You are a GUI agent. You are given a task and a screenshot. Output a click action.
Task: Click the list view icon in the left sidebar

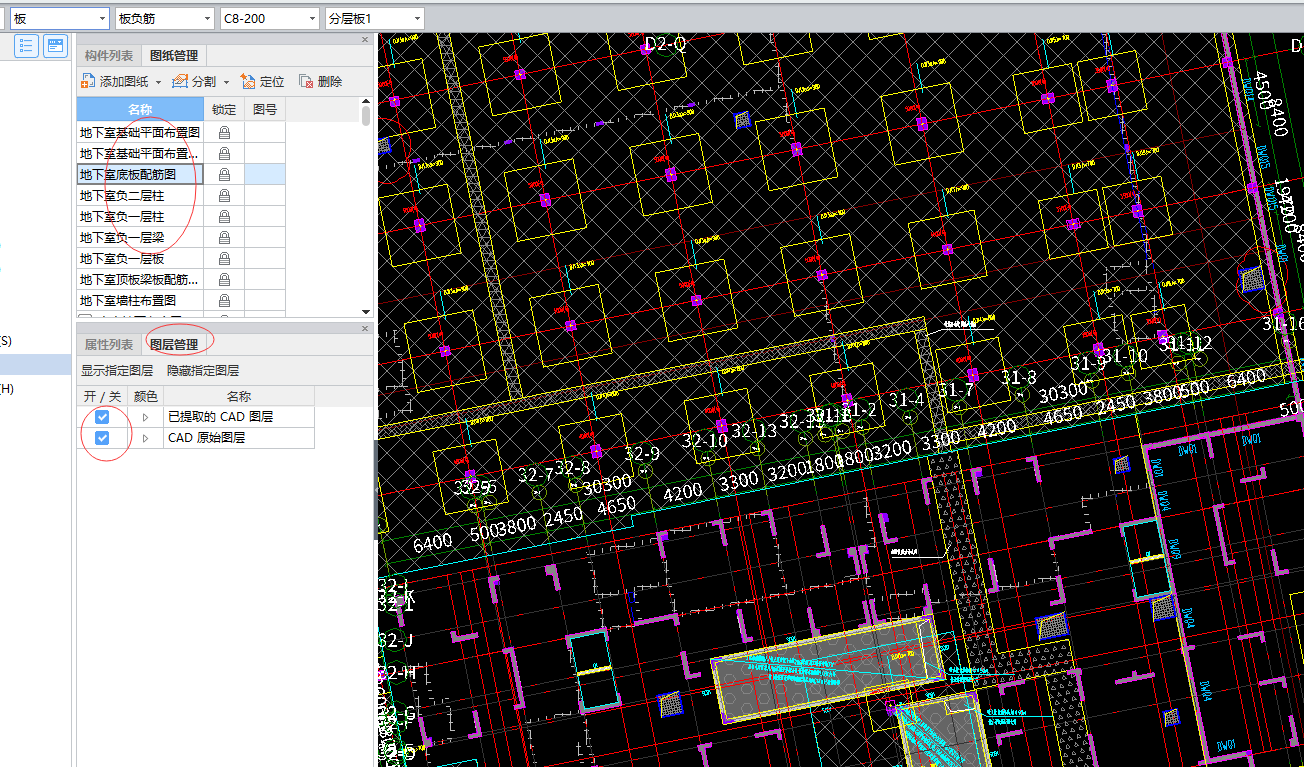(27, 46)
